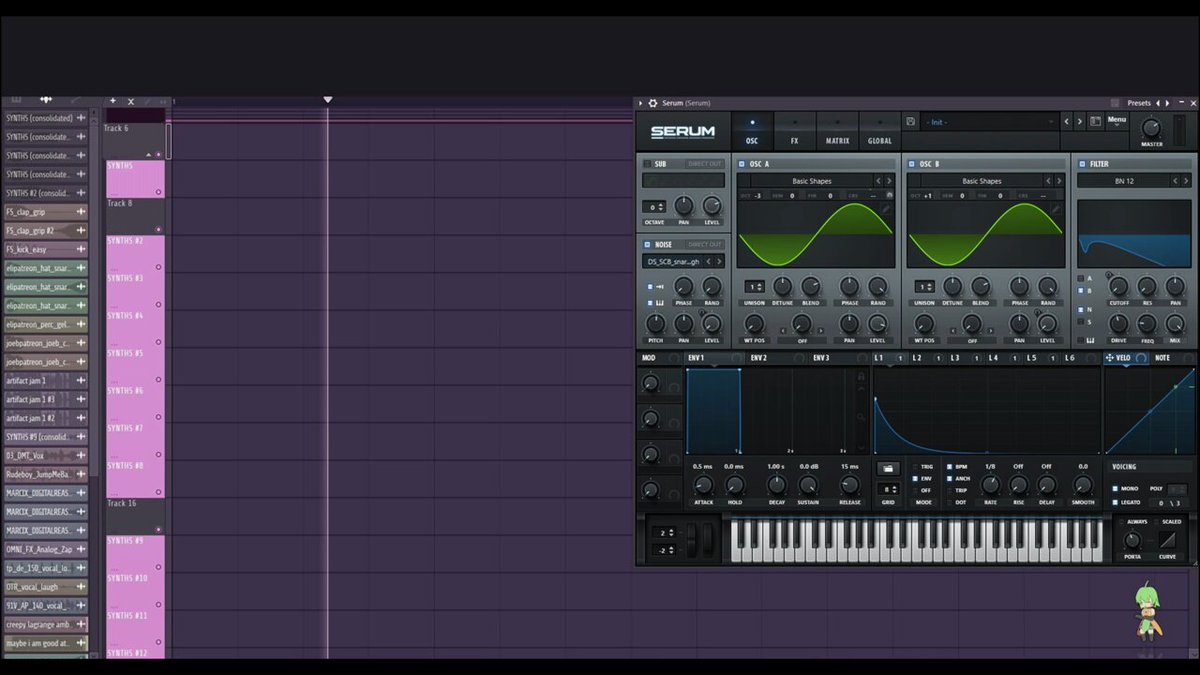1200x675 pixels.
Task: Open the Serum Menu dropdown
Action: 1116,120
